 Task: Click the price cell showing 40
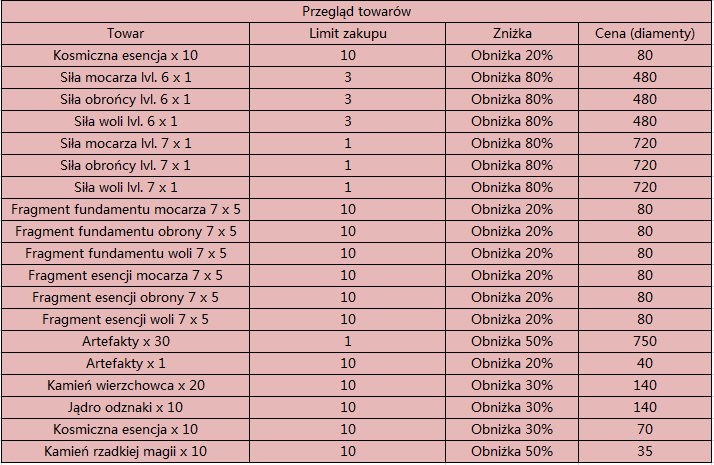(645, 363)
